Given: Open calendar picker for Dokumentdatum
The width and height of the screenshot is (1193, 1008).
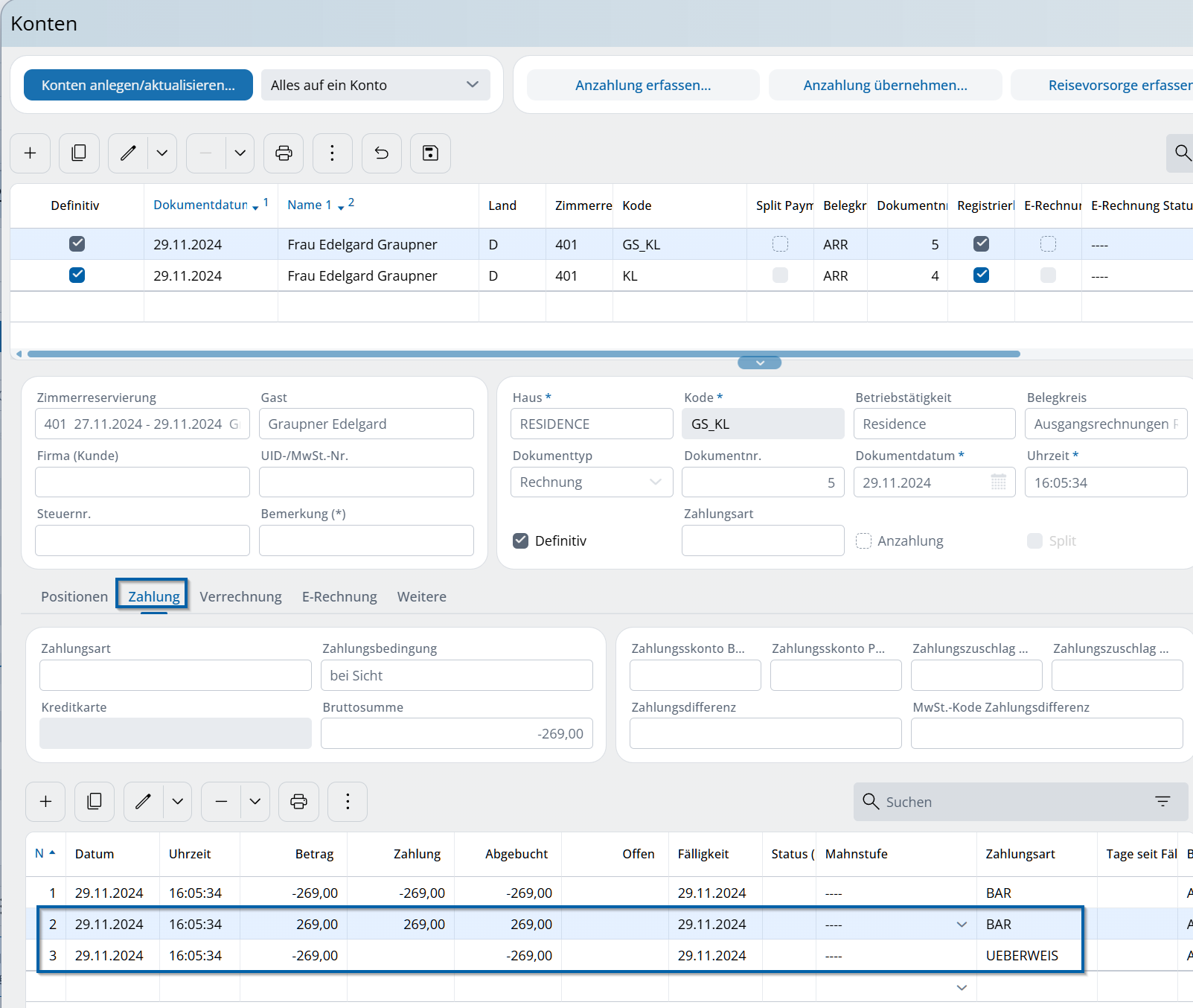Looking at the screenshot, I should [998, 482].
